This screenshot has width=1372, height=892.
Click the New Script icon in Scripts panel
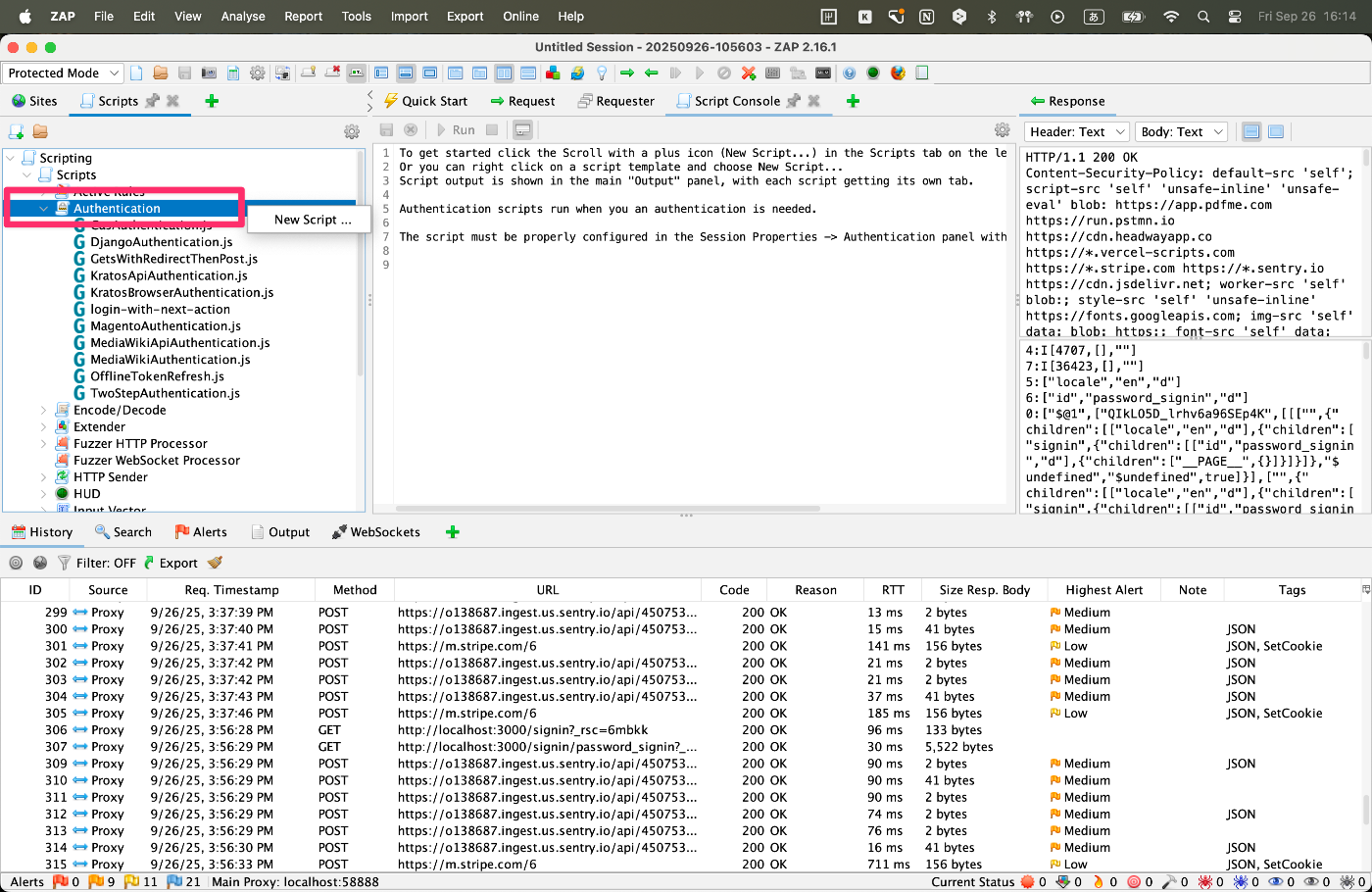click(x=16, y=131)
